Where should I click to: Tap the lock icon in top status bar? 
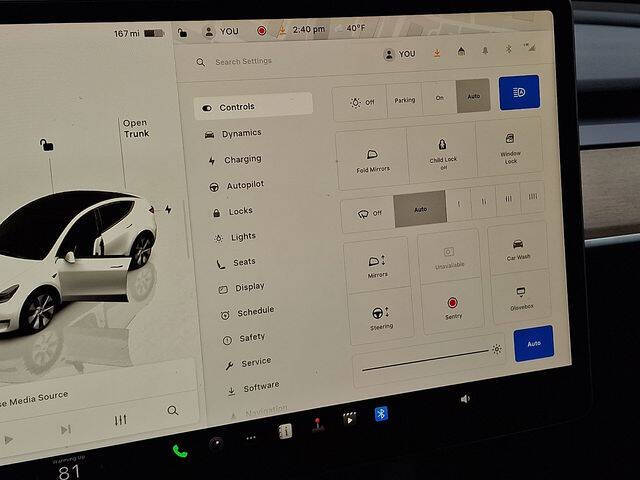[x=182, y=33]
